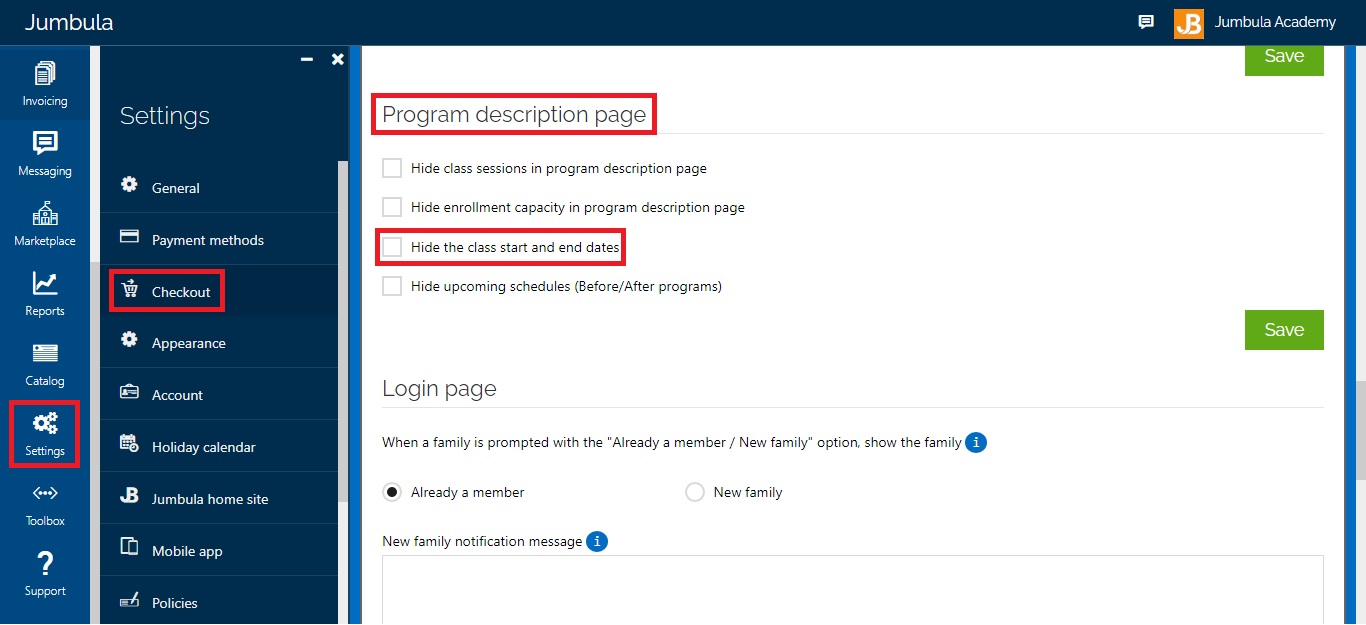Open the Invoicing section icon

(45, 74)
